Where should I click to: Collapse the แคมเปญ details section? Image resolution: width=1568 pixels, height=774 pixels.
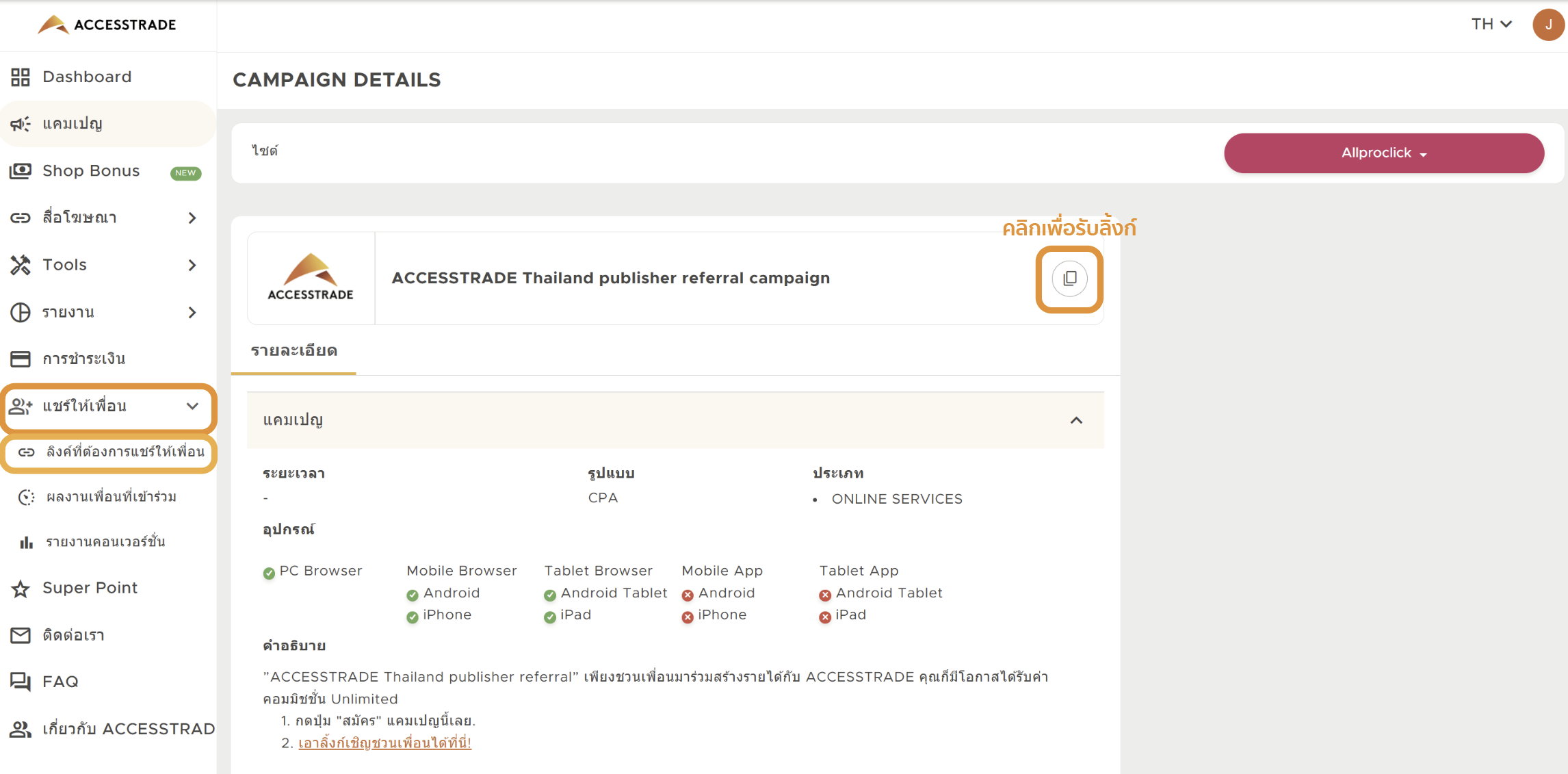point(1076,420)
